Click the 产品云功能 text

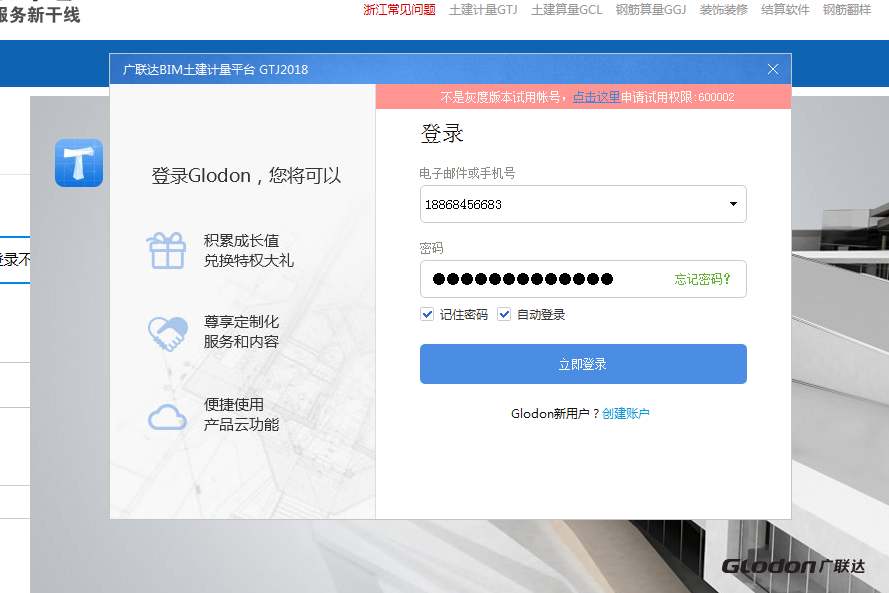(x=242, y=425)
